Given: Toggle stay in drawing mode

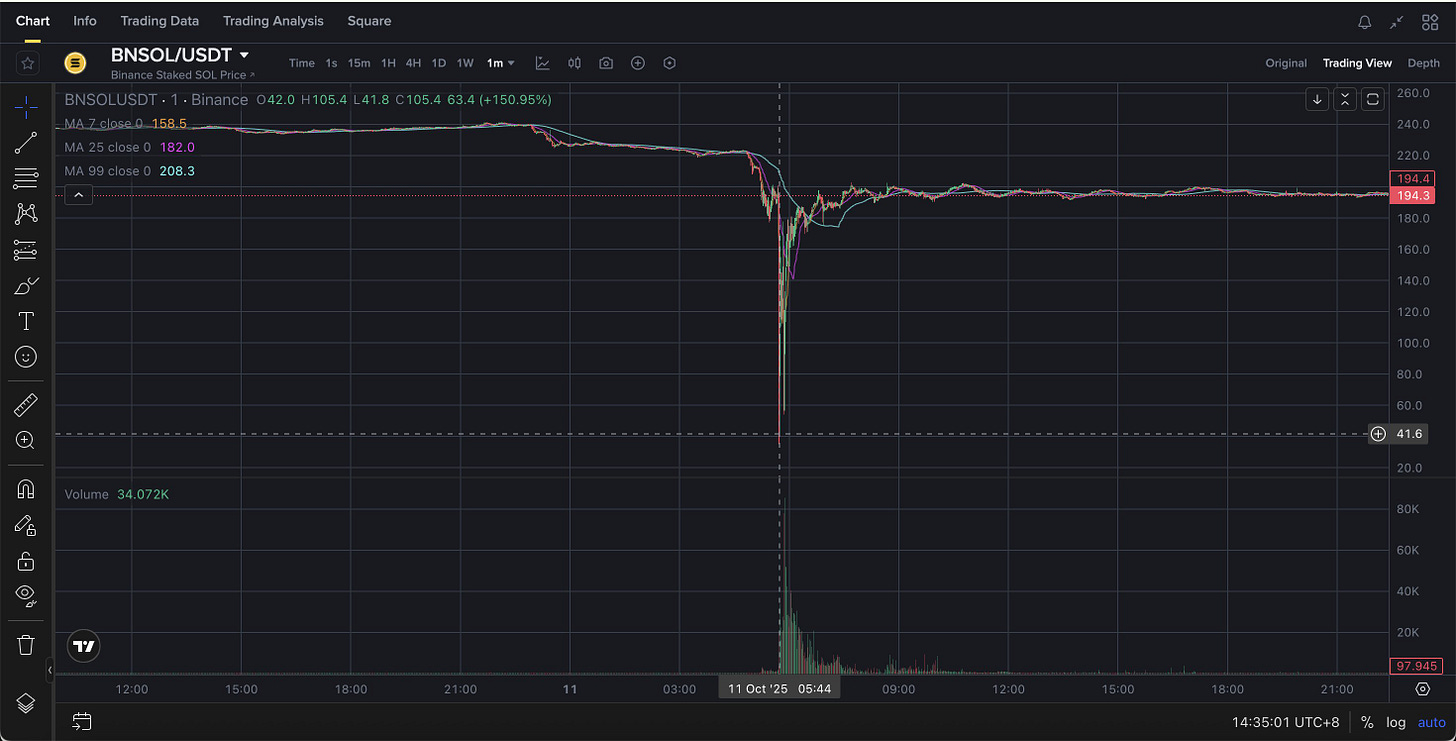Looking at the screenshot, I should [27, 525].
